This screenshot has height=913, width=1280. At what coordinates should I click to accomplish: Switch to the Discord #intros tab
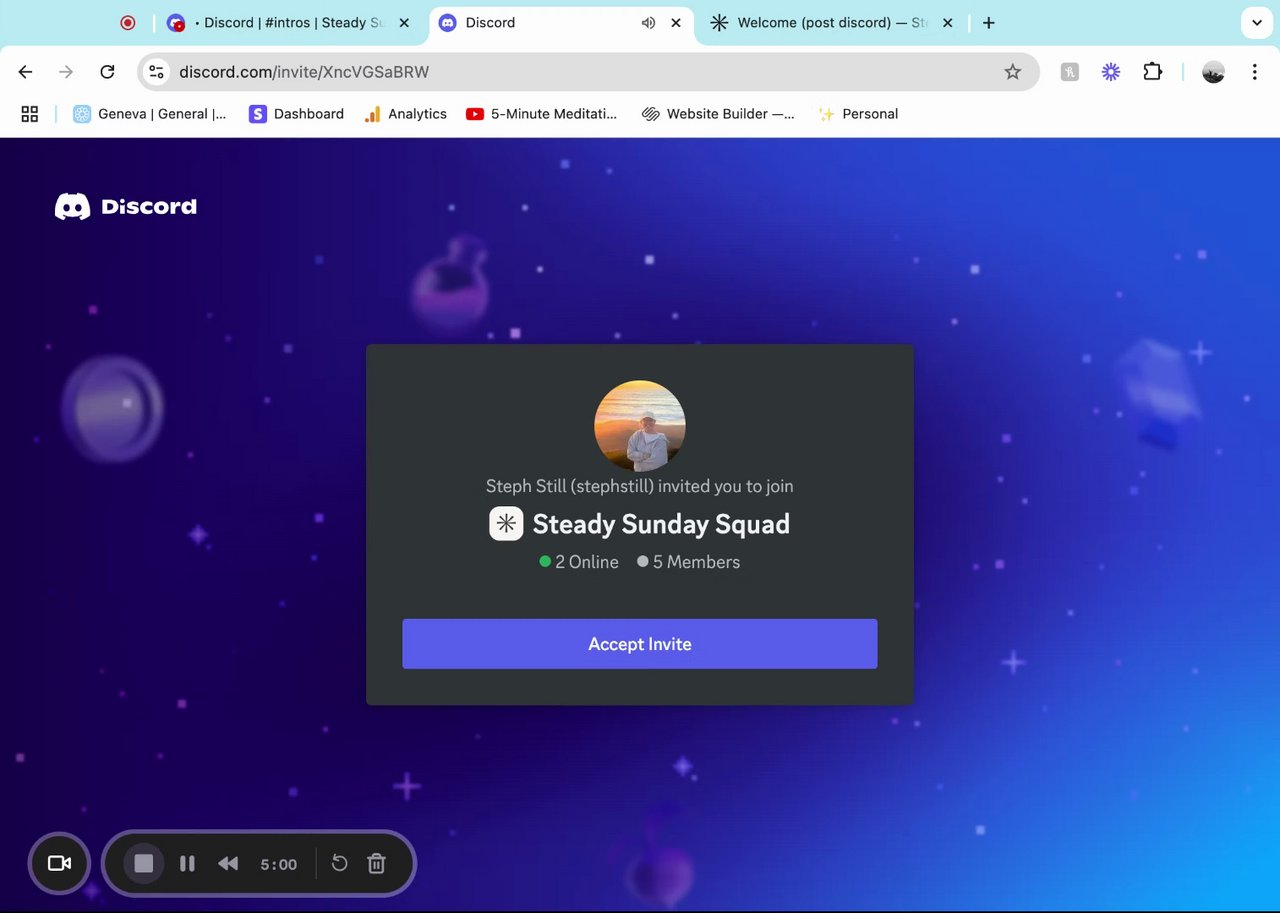click(x=288, y=22)
